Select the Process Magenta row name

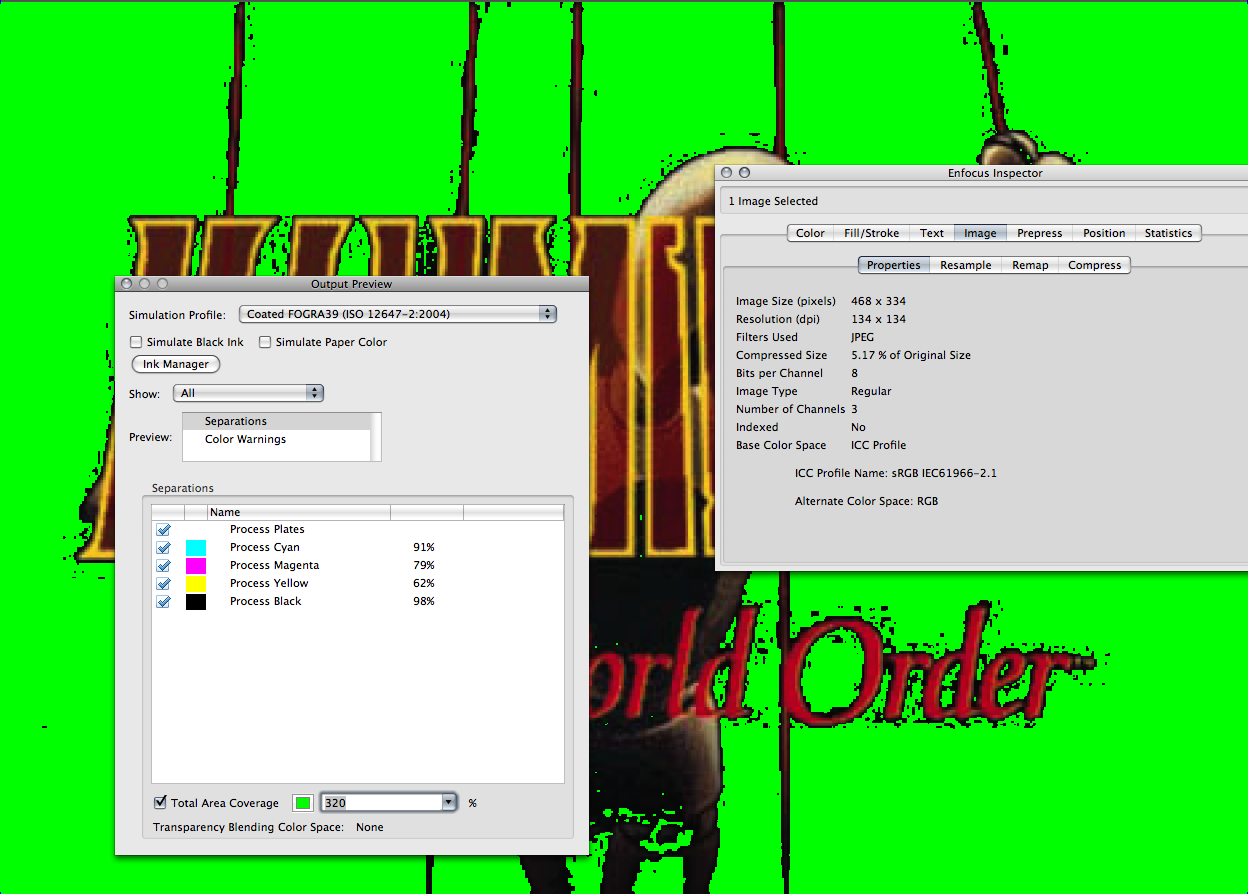click(x=274, y=565)
